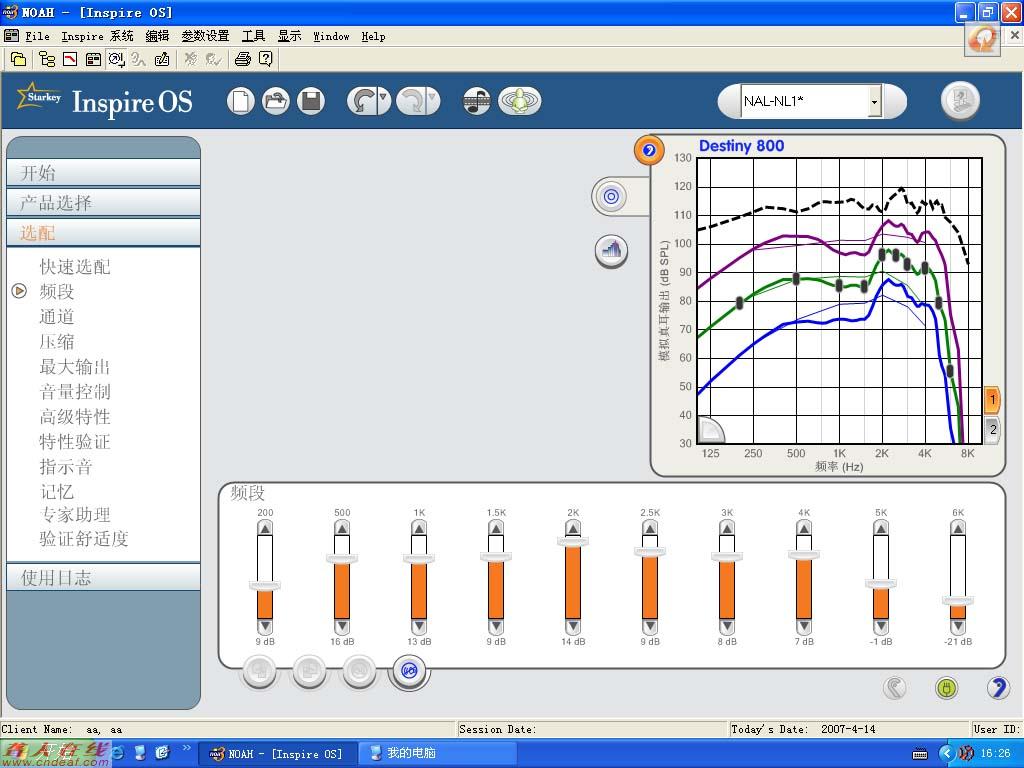
Task: Switch to 我的电脑 taskbar window
Action: tap(438, 753)
